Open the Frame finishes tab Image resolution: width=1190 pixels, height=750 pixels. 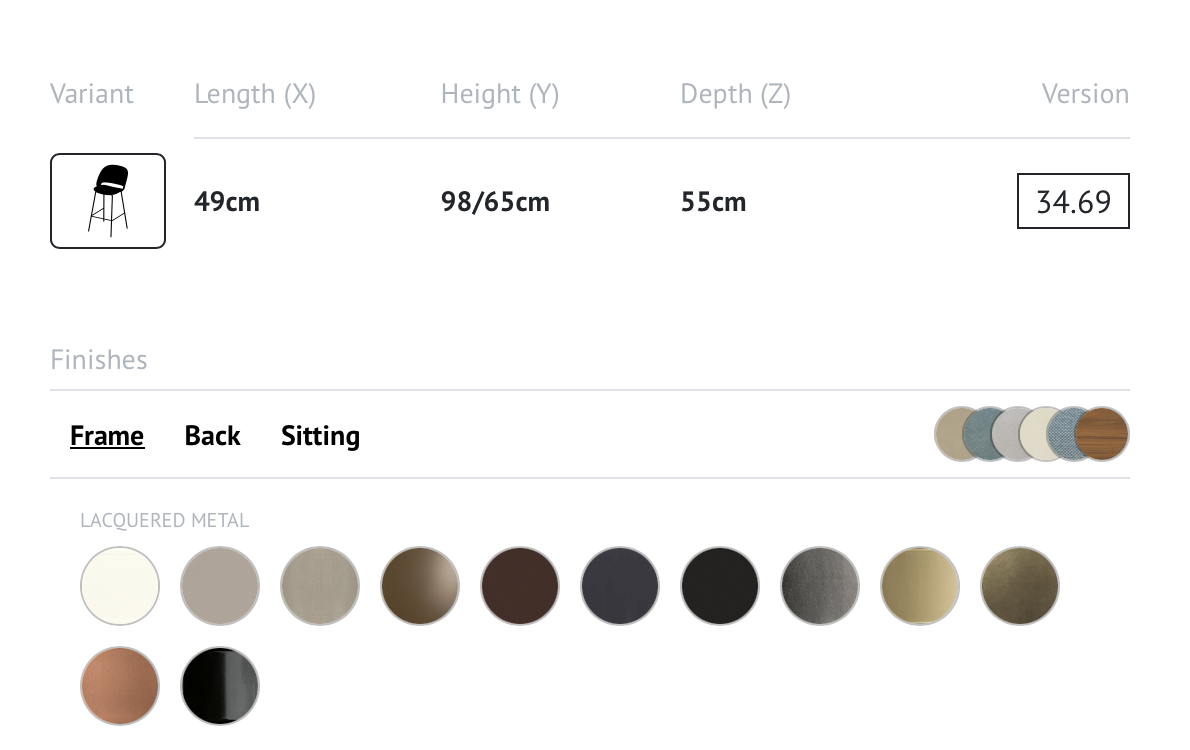click(x=107, y=436)
